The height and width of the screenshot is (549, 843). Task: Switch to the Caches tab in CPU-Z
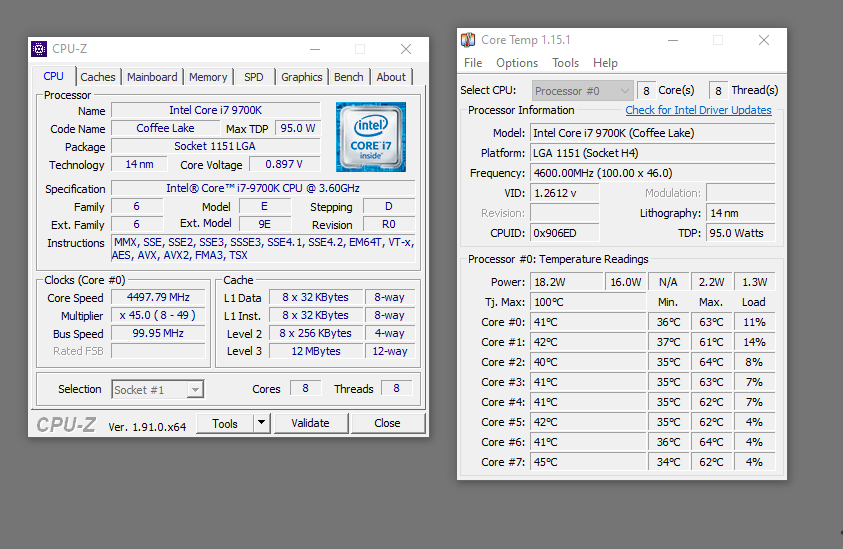click(98, 77)
